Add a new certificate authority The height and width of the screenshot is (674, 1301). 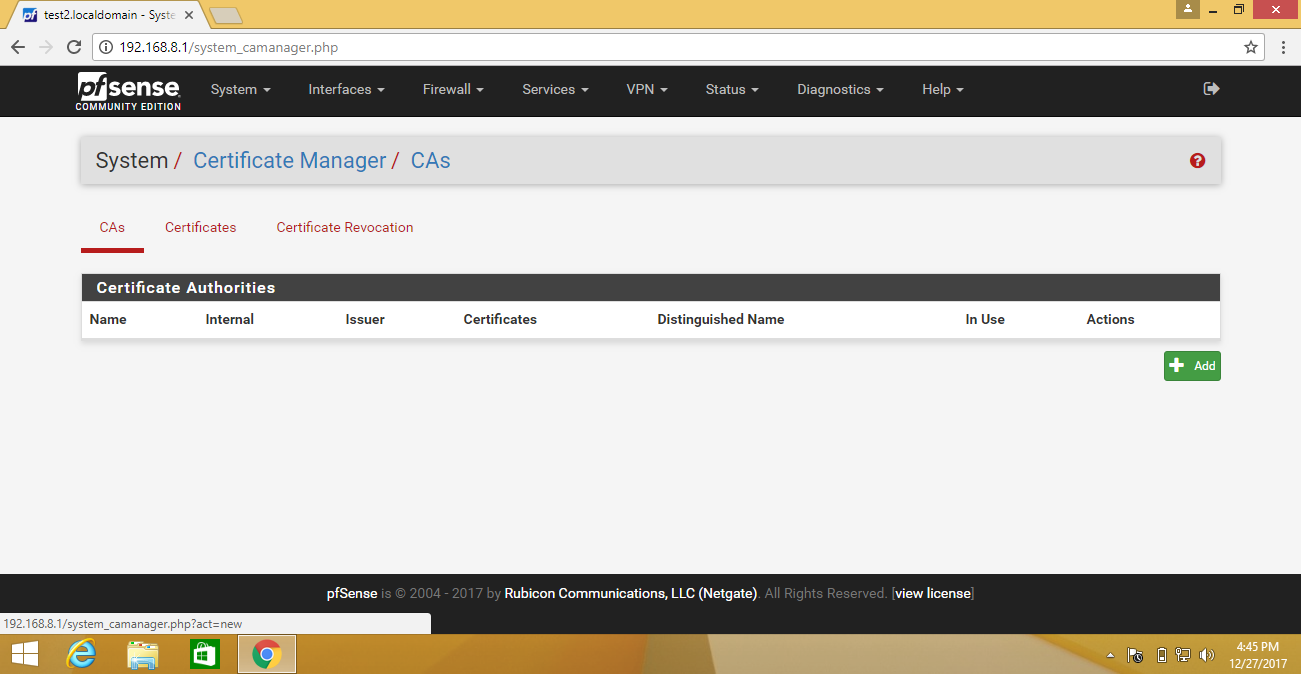[x=1192, y=366]
